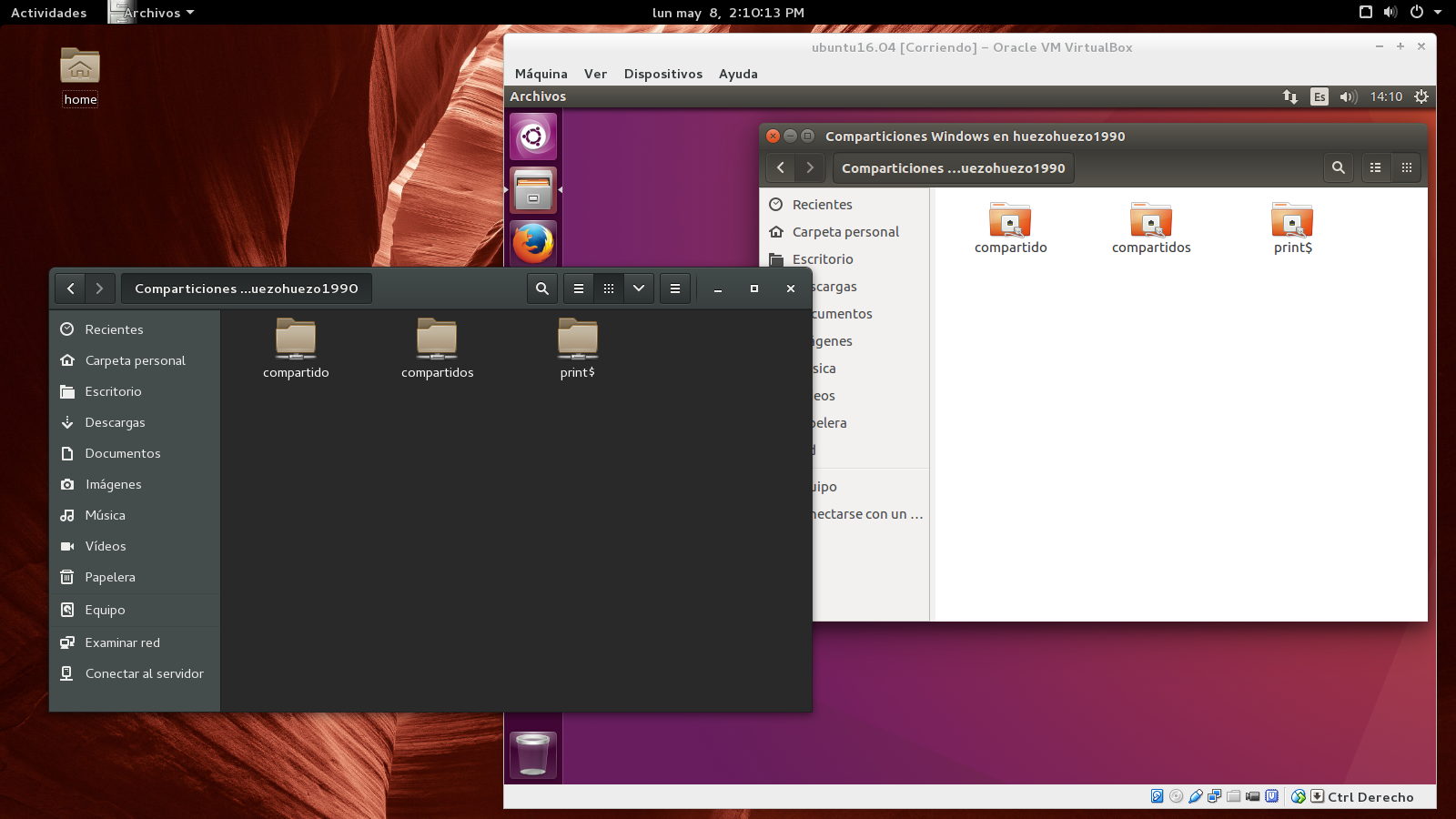1456x819 pixels.
Task: Open Imágenes in the dark sidebar
Action: [135, 484]
